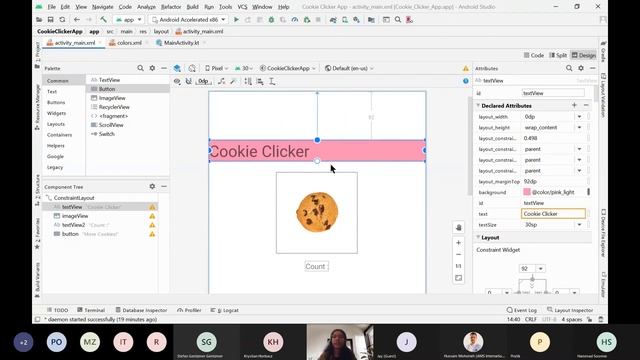
Task: Open the Logcat tool window
Action: click(224, 310)
